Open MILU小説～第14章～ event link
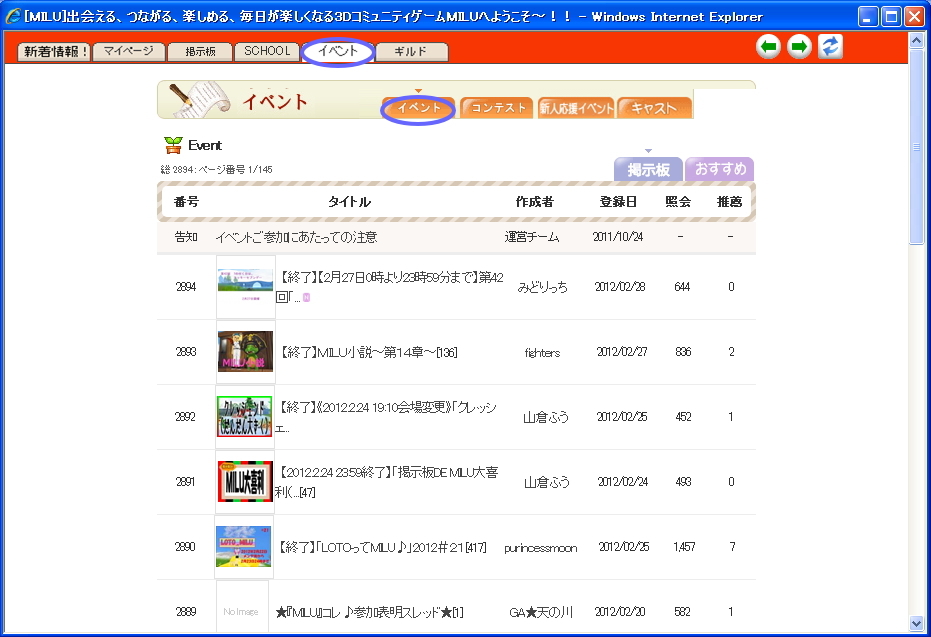The image size is (931, 637). (369, 353)
